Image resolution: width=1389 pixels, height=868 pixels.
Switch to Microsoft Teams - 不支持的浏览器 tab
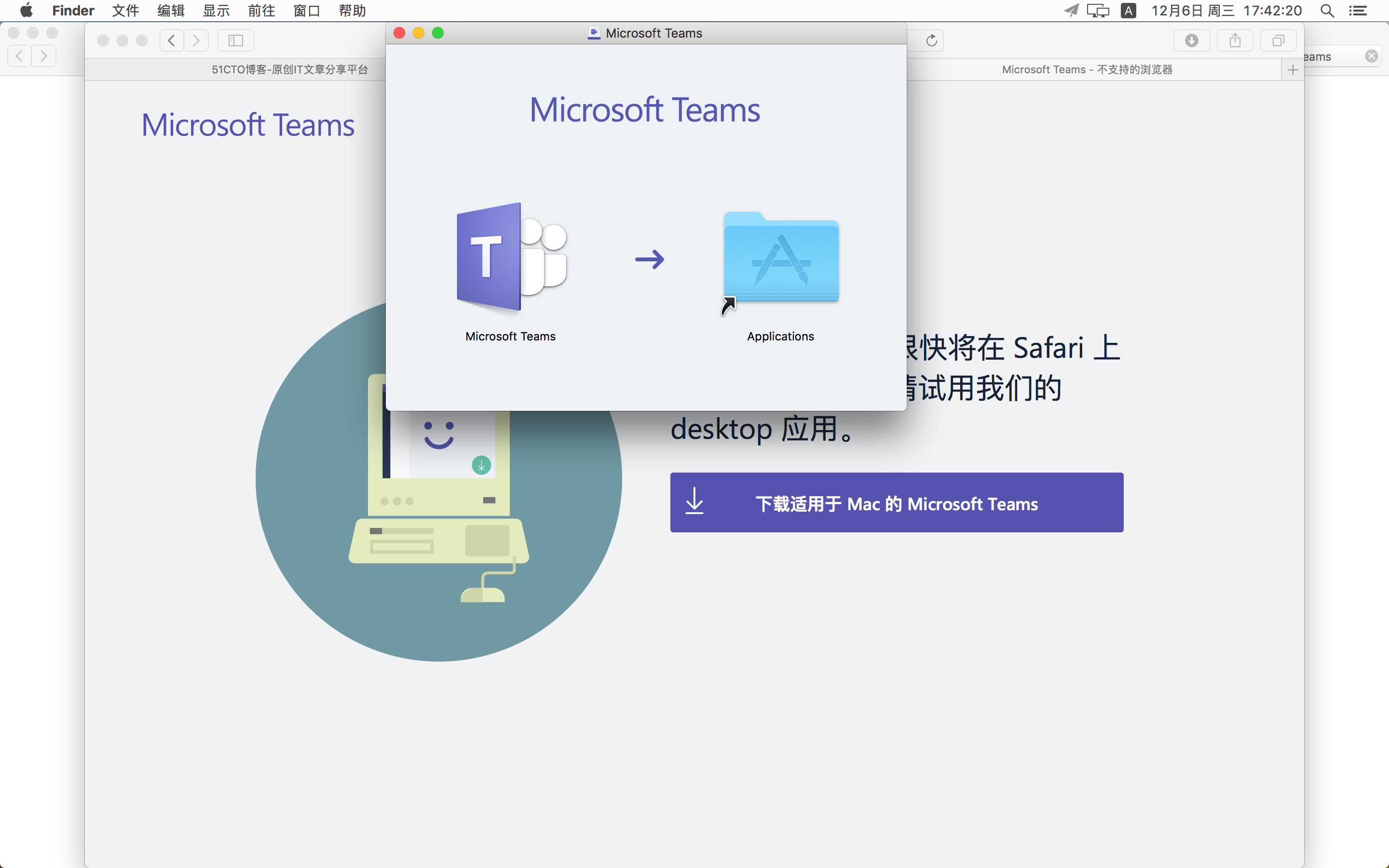tap(1087, 69)
